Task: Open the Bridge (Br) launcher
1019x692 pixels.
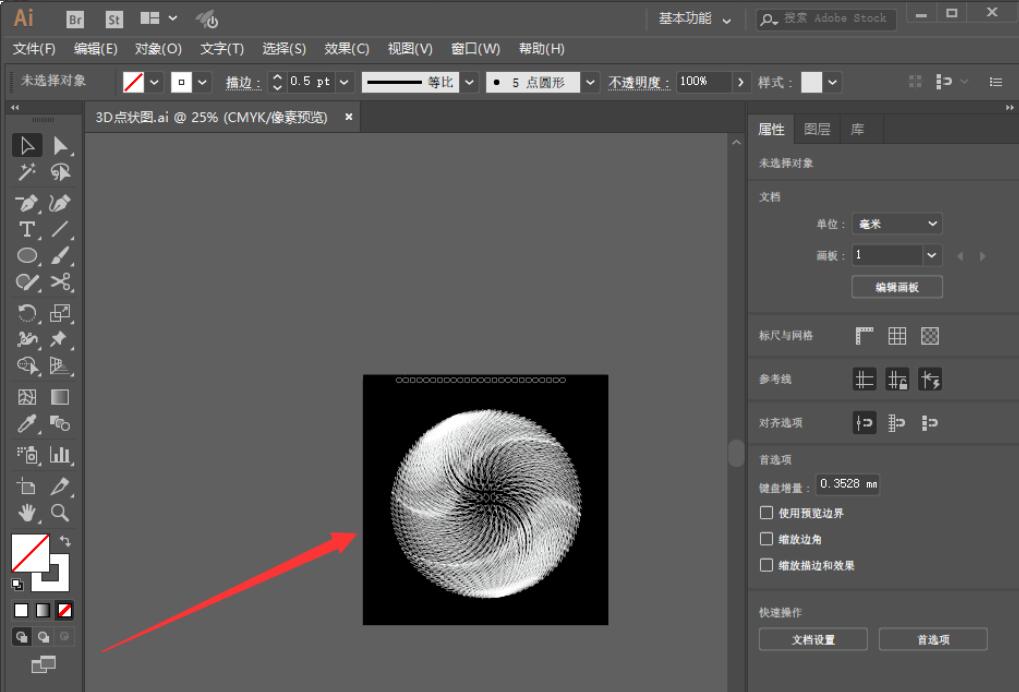Action: pos(75,19)
